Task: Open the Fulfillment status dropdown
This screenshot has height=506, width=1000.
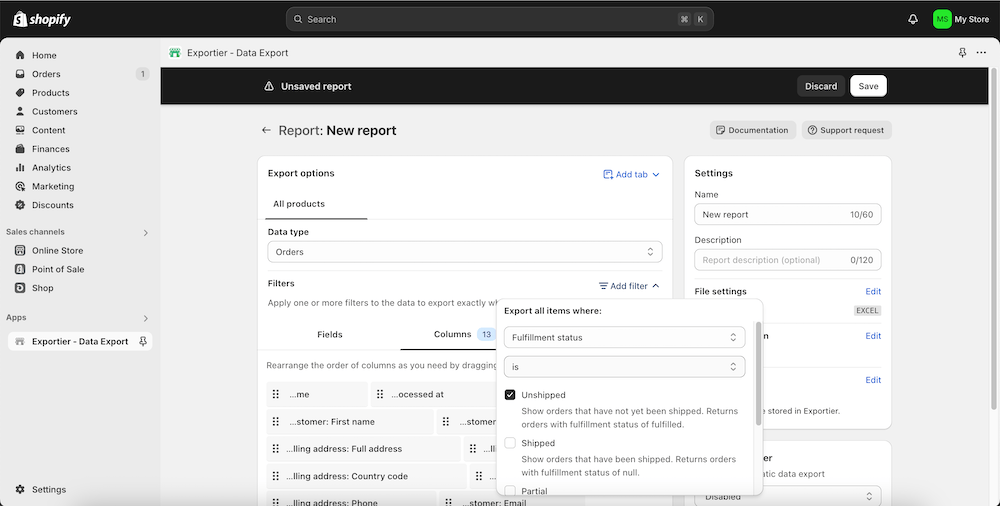Action: [624, 338]
